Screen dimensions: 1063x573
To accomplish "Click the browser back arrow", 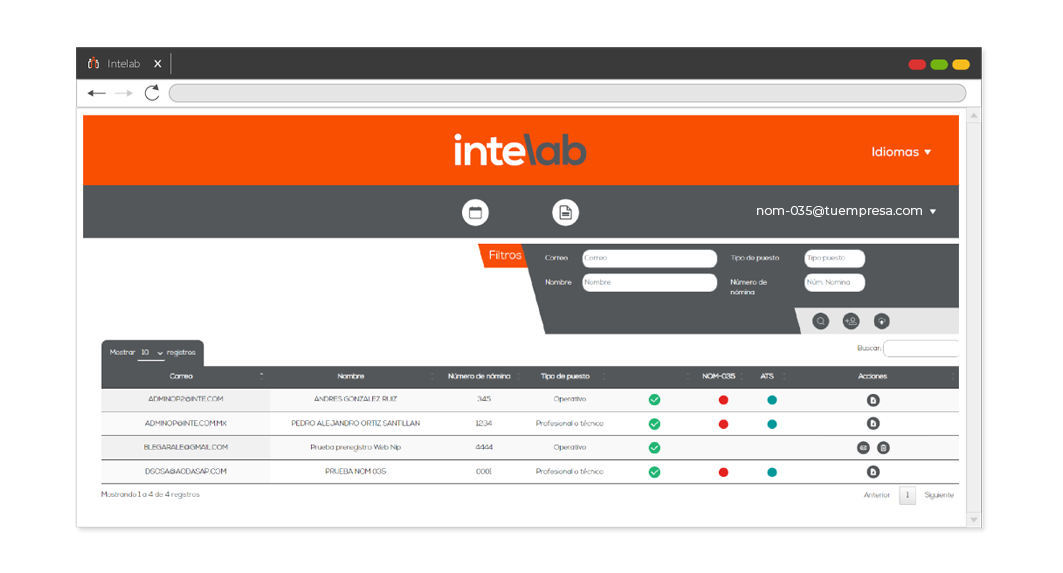I will click(x=96, y=93).
